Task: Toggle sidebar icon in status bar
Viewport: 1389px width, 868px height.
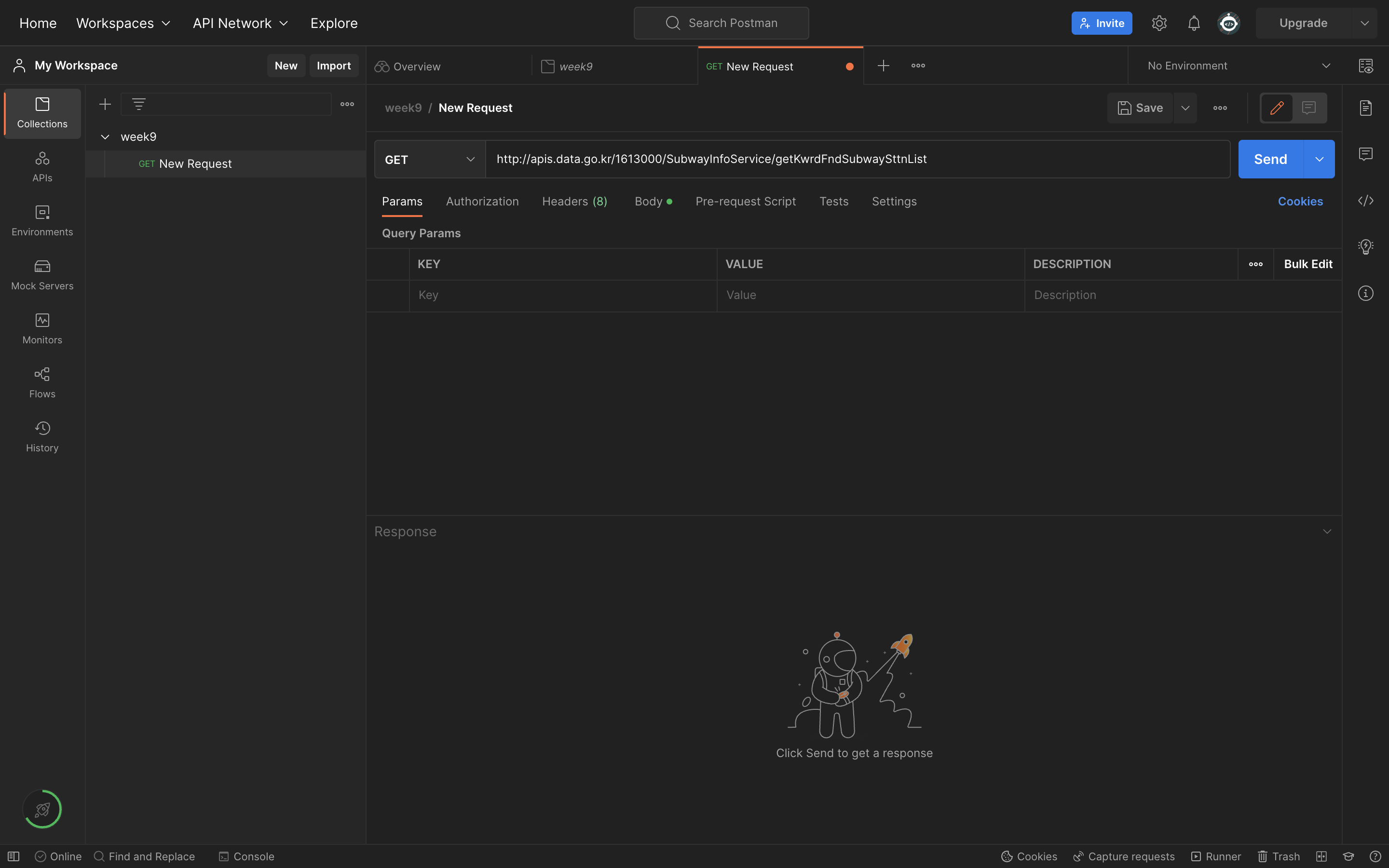Action: (14, 856)
